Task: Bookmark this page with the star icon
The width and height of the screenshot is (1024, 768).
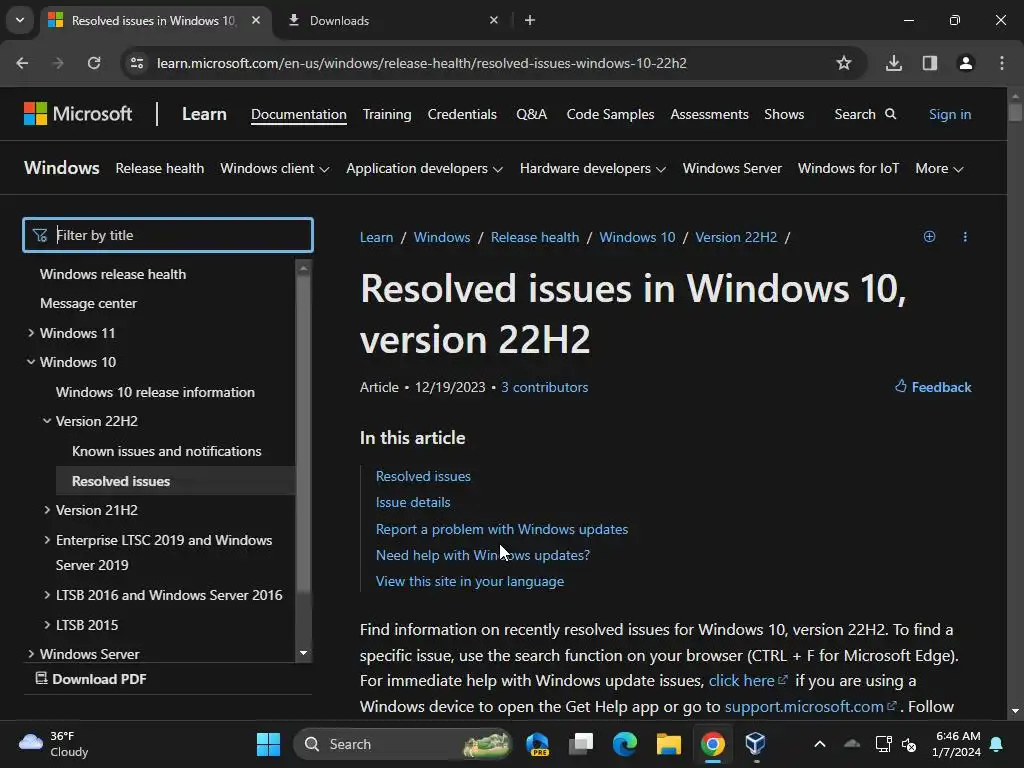Action: (x=844, y=63)
